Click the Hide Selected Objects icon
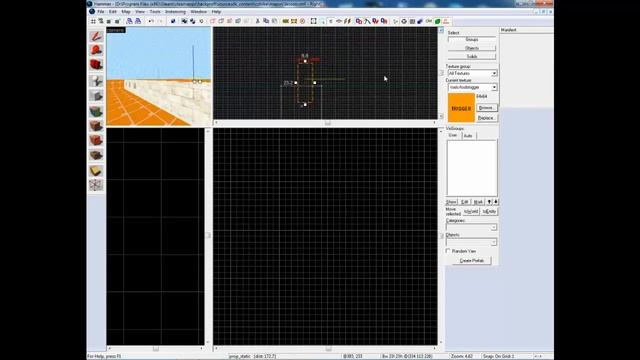 (x=213, y=21)
